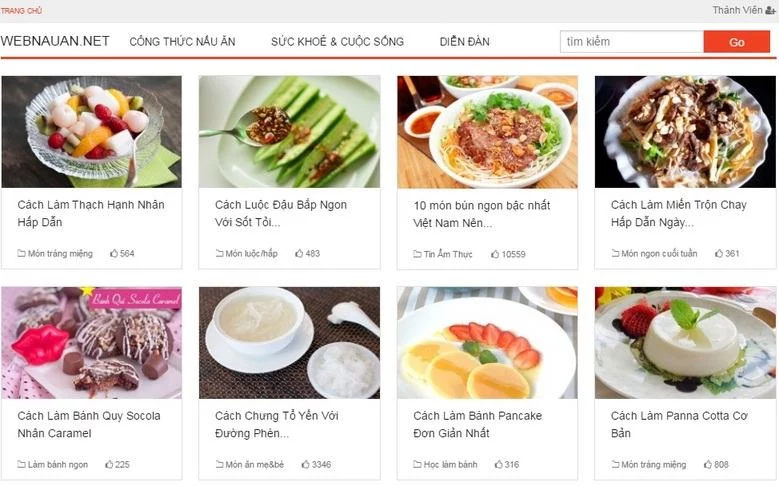Image resolution: width=779 pixels, height=486 pixels.
Task: Click the Trang Chủ home link
Action: coord(21,10)
